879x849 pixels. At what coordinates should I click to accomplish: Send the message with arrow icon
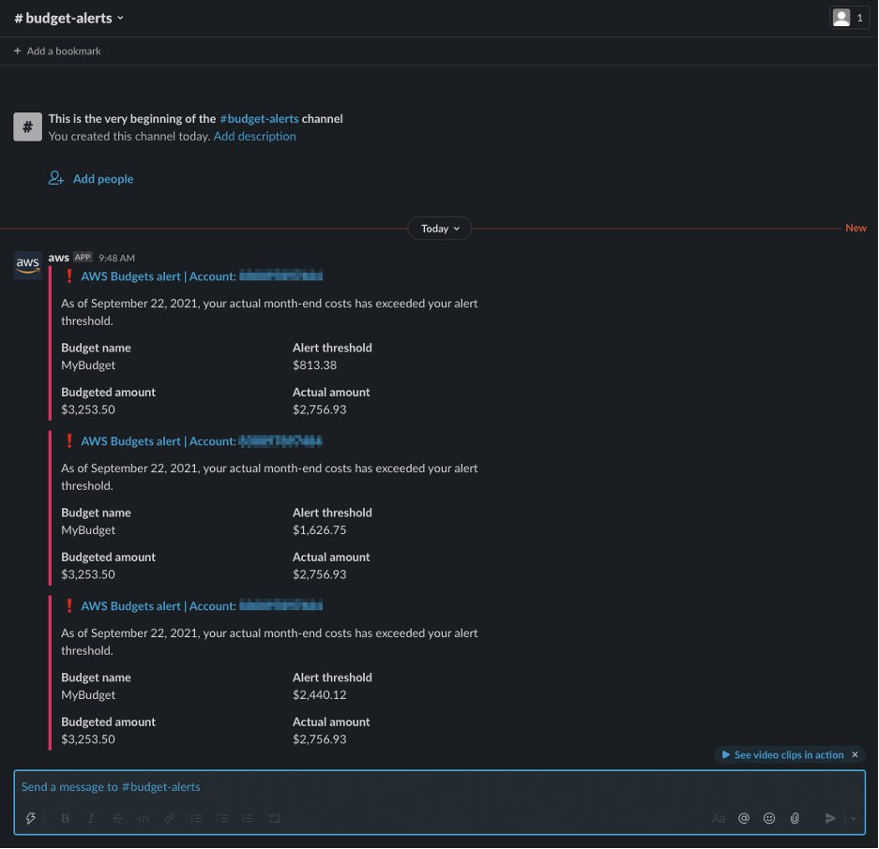830,819
